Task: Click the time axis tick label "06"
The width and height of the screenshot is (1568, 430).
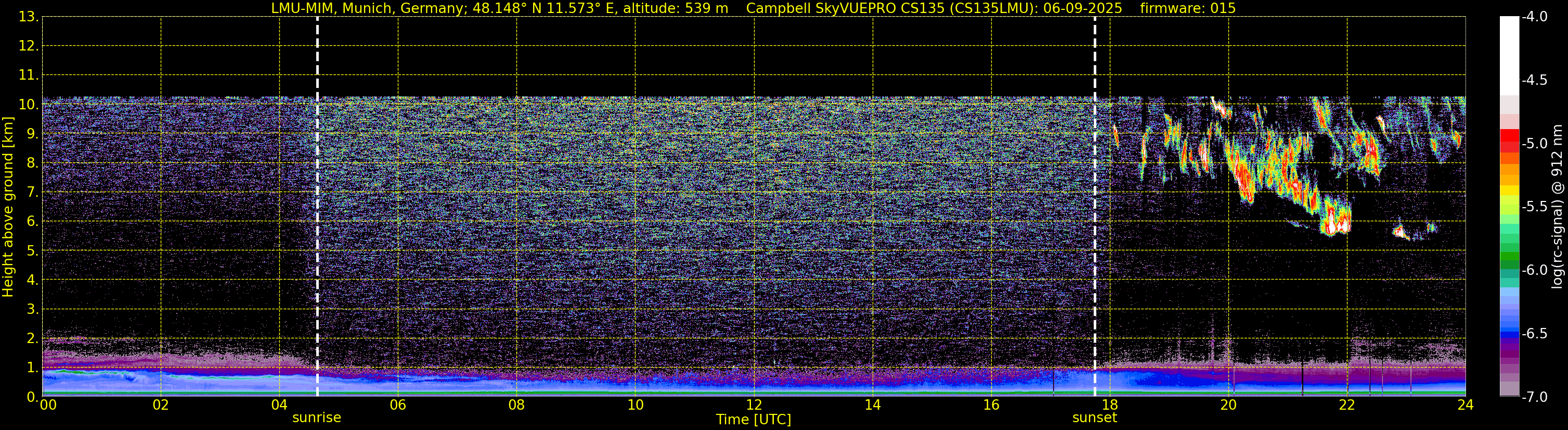Action: coord(398,404)
